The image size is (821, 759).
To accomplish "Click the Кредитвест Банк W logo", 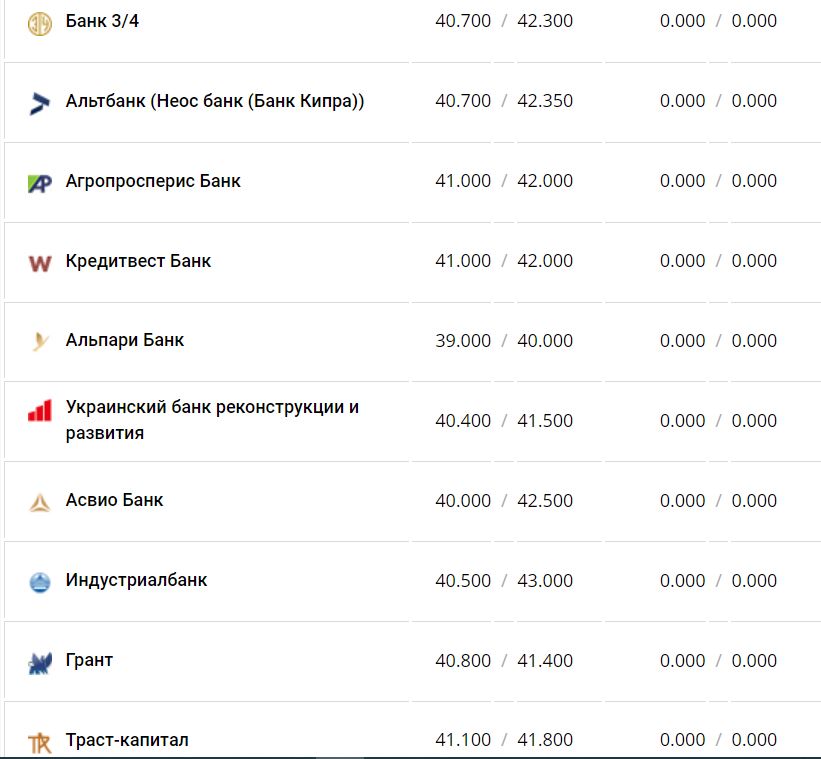I will (39, 263).
